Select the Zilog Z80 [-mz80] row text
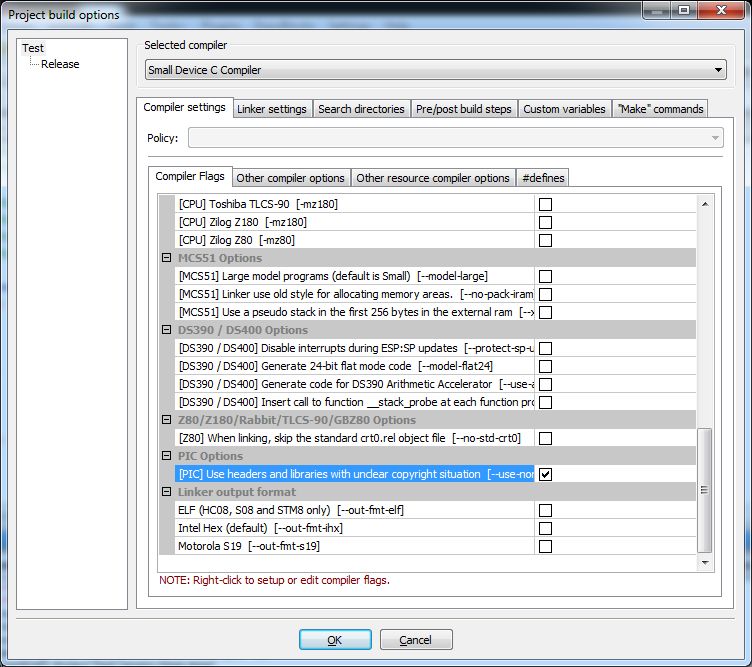 (237, 240)
